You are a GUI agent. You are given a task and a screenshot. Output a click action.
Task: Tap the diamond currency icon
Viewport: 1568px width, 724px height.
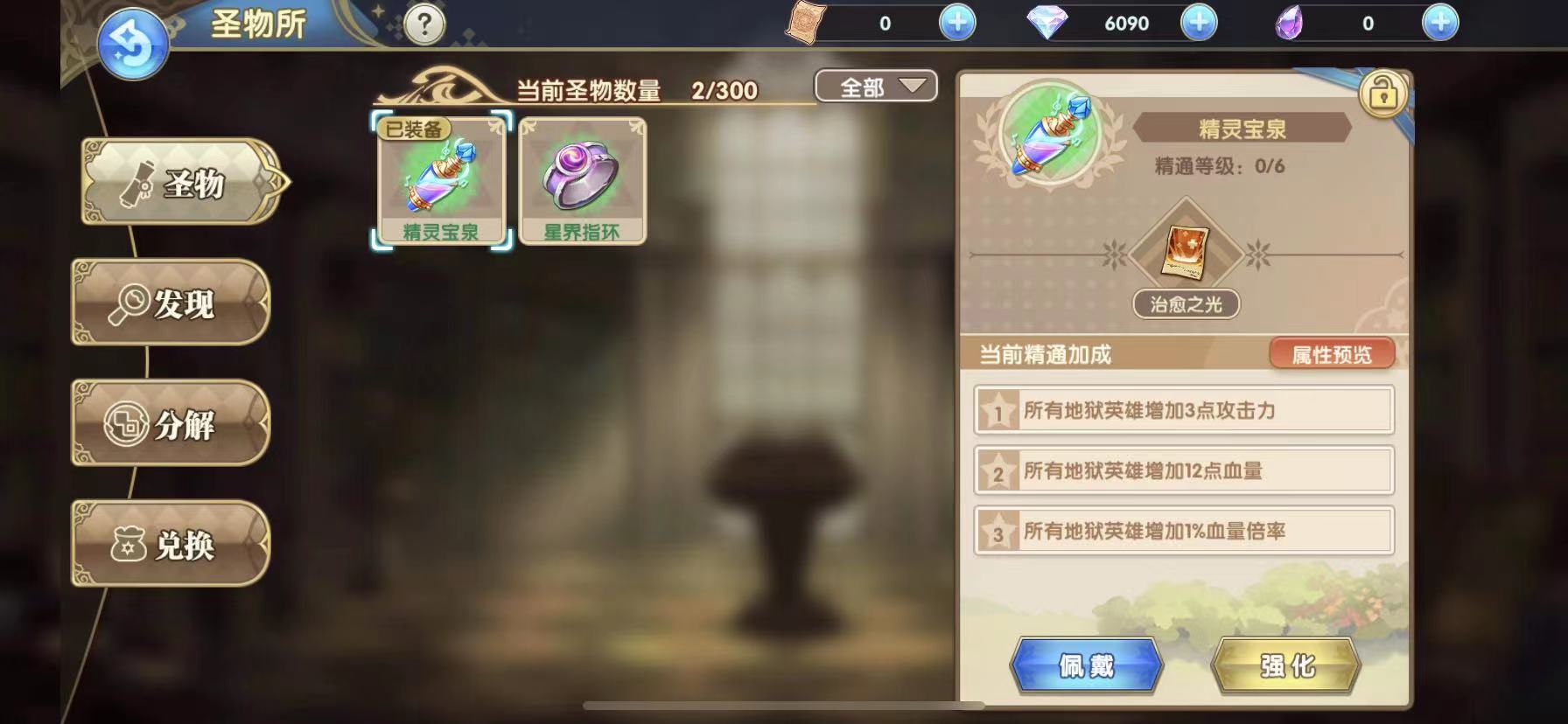[x=1046, y=23]
